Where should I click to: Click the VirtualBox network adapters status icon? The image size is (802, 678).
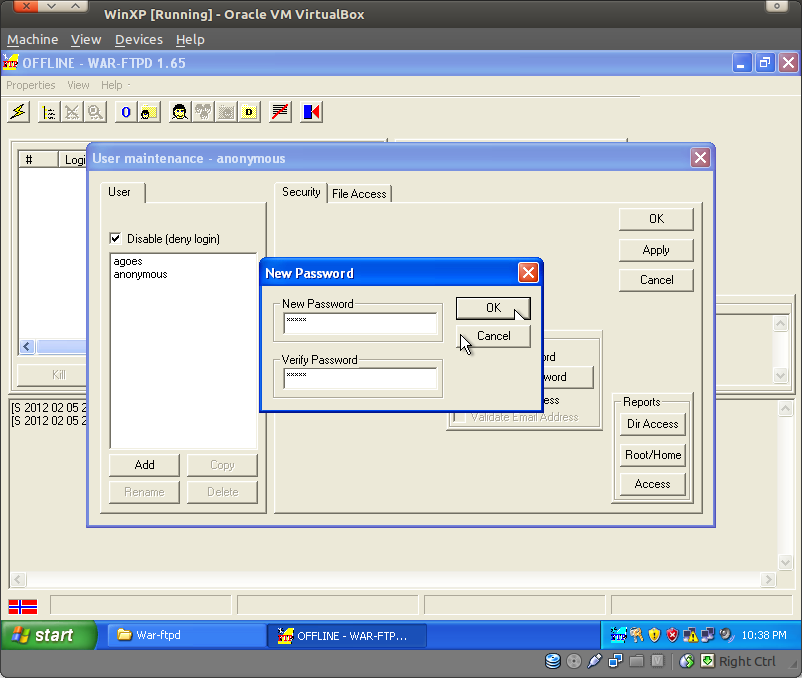tap(615, 661)
